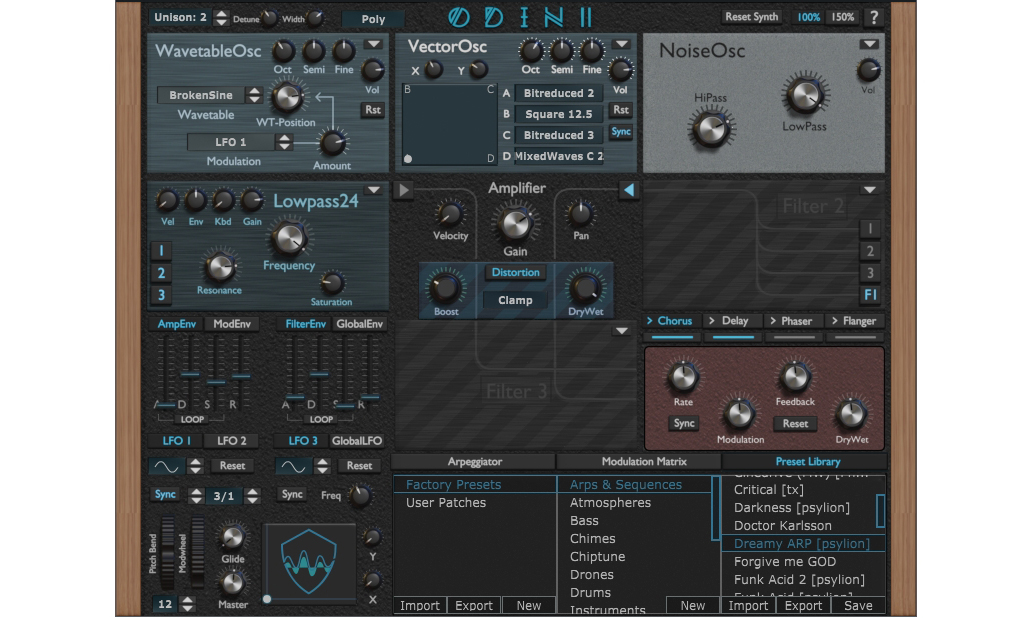
Task: Click the Saturation knob in the filter
Action: click(332, 283)
